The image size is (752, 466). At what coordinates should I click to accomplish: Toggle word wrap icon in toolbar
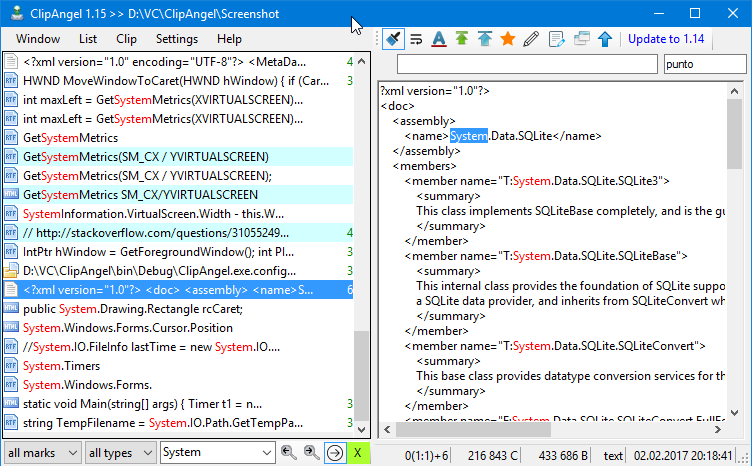point(416,39)
